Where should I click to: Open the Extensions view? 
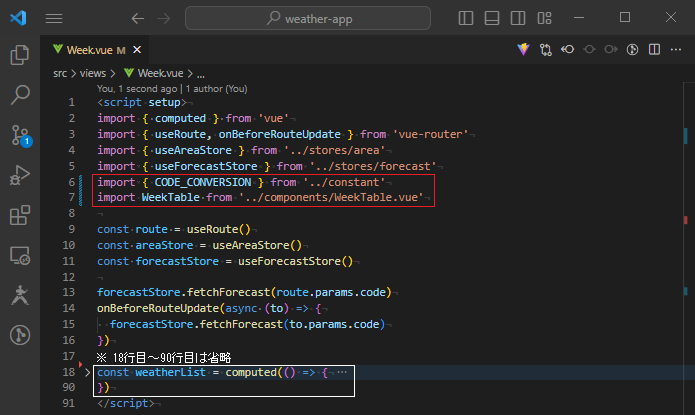coord(20,215)
